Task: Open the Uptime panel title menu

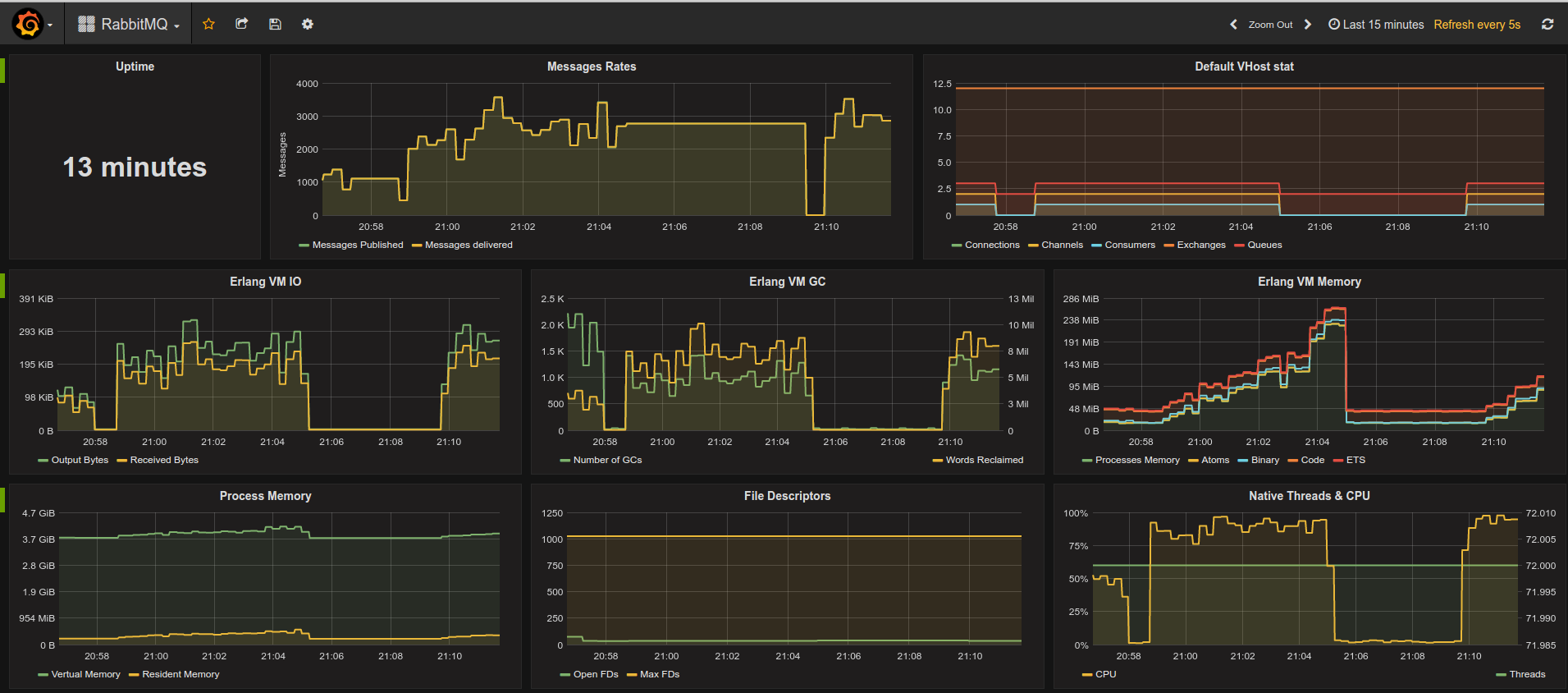Action: click(x=135, y=67)
